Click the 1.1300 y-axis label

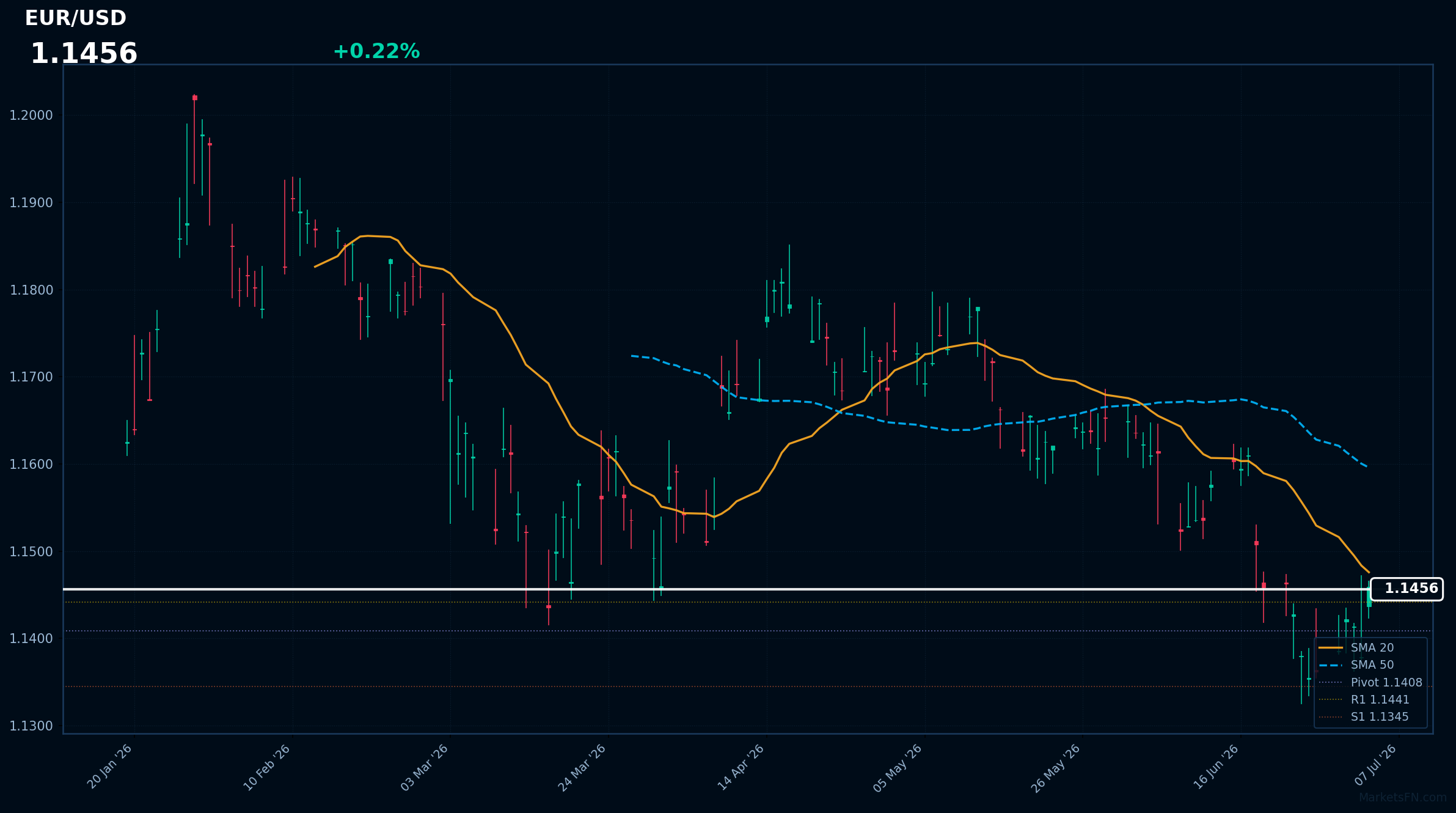[31, 726]
